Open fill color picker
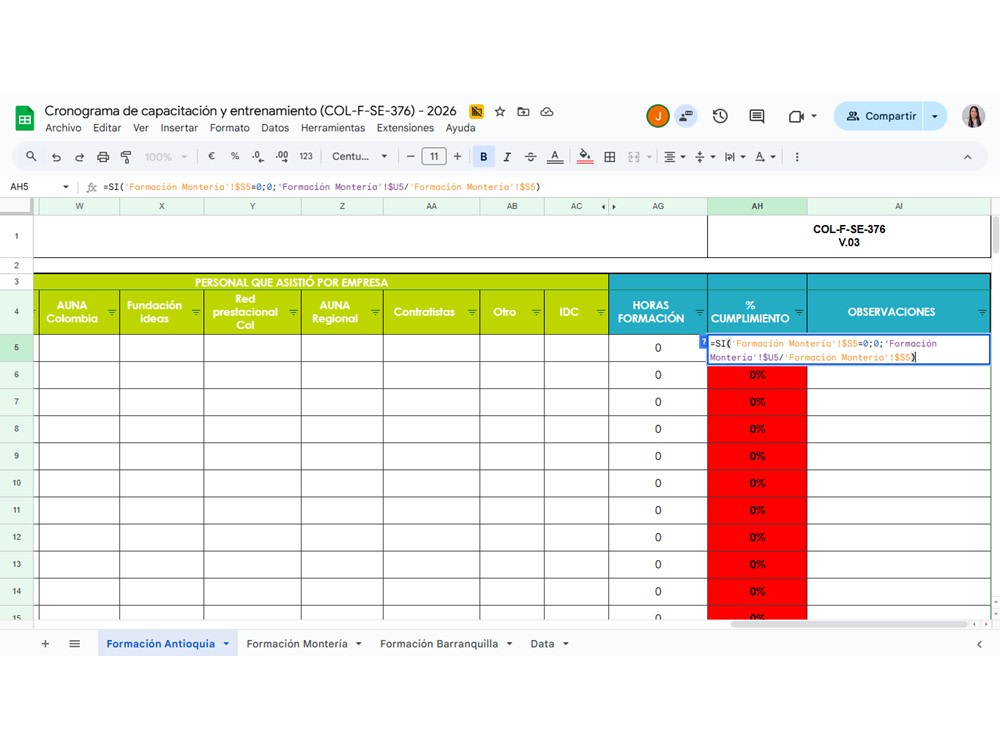 (x=585, y=157)
